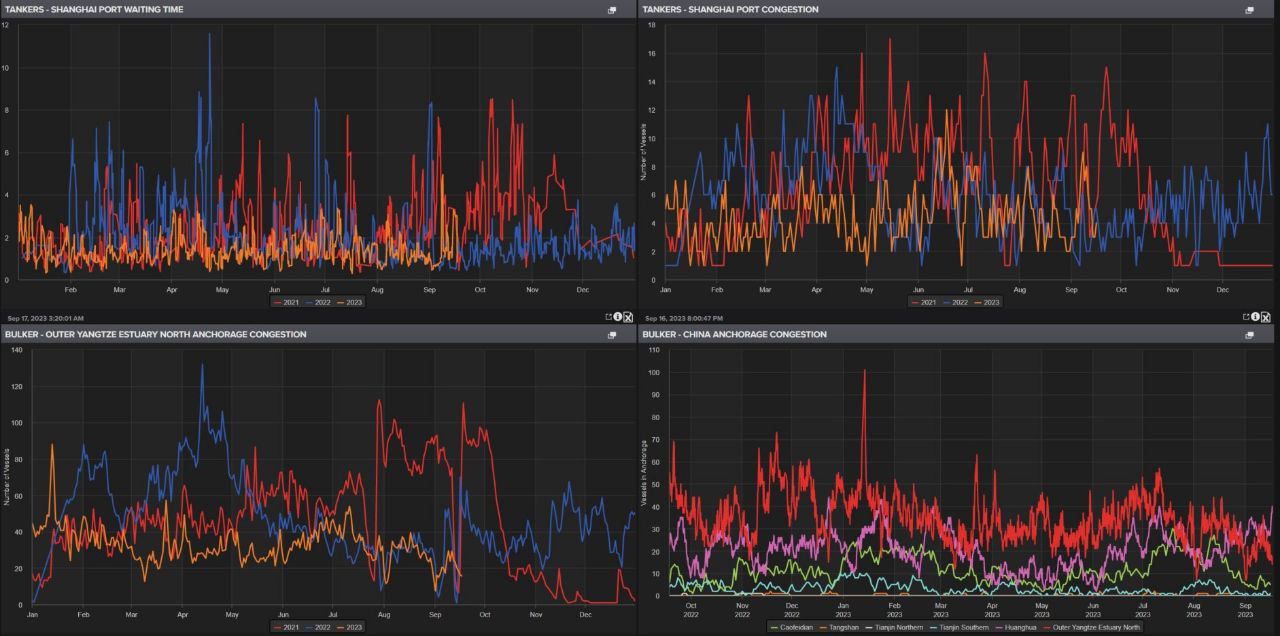Pop out the China Anchorage Congestion panel
Viewport: 1280px width, 636px height.
click(x=1249, y=335)
